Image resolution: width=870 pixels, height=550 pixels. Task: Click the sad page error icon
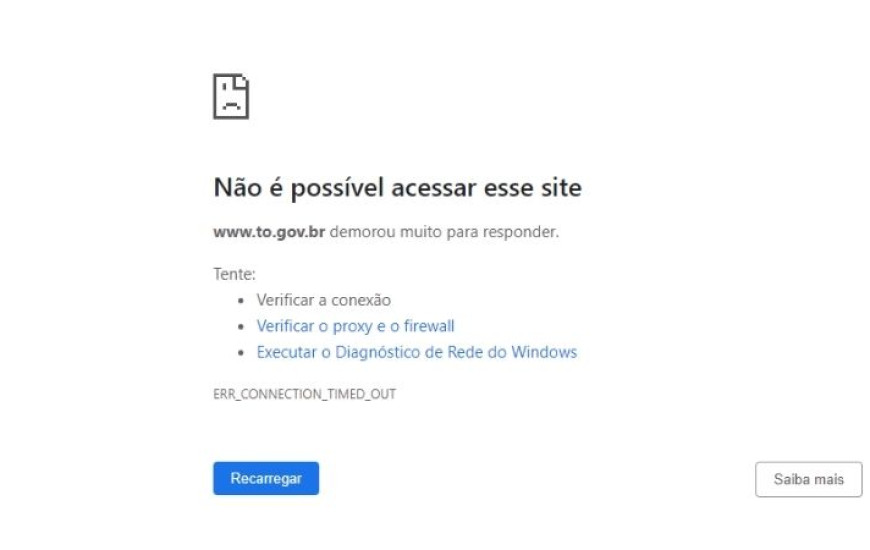[x=231, y=97]
